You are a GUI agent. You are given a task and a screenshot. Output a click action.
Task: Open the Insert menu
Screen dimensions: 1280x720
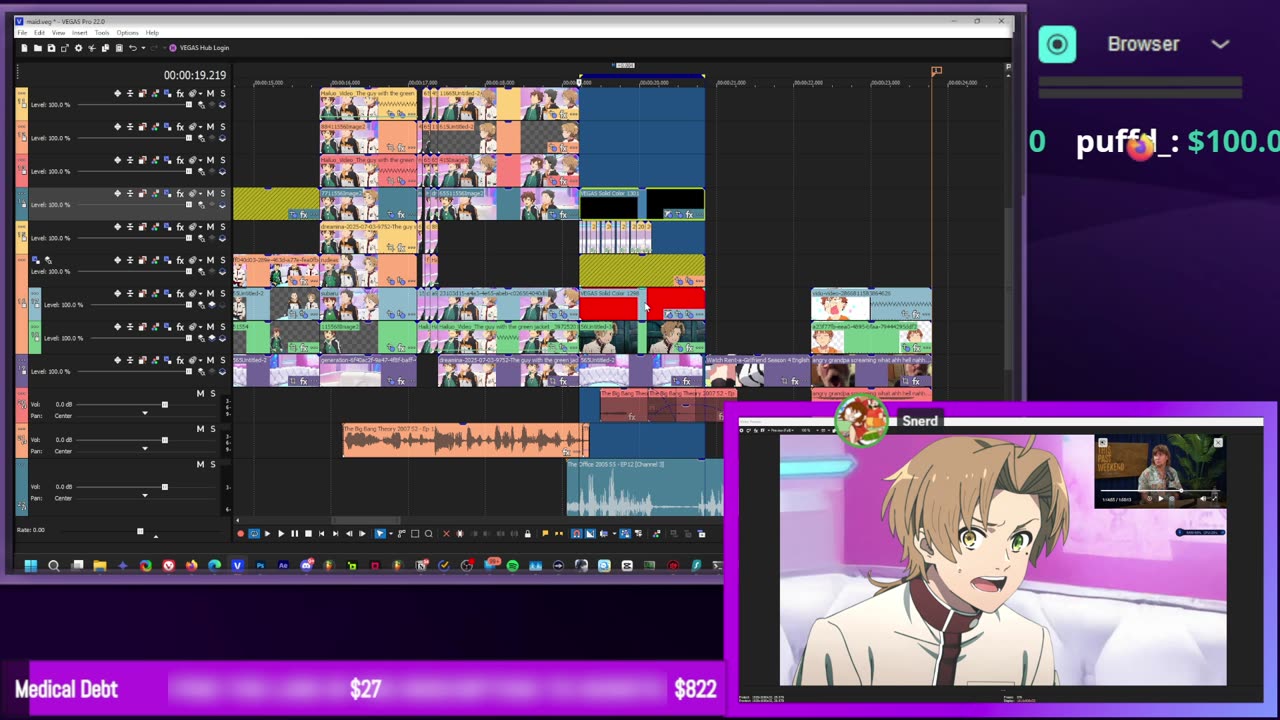(x=79, y=33)
